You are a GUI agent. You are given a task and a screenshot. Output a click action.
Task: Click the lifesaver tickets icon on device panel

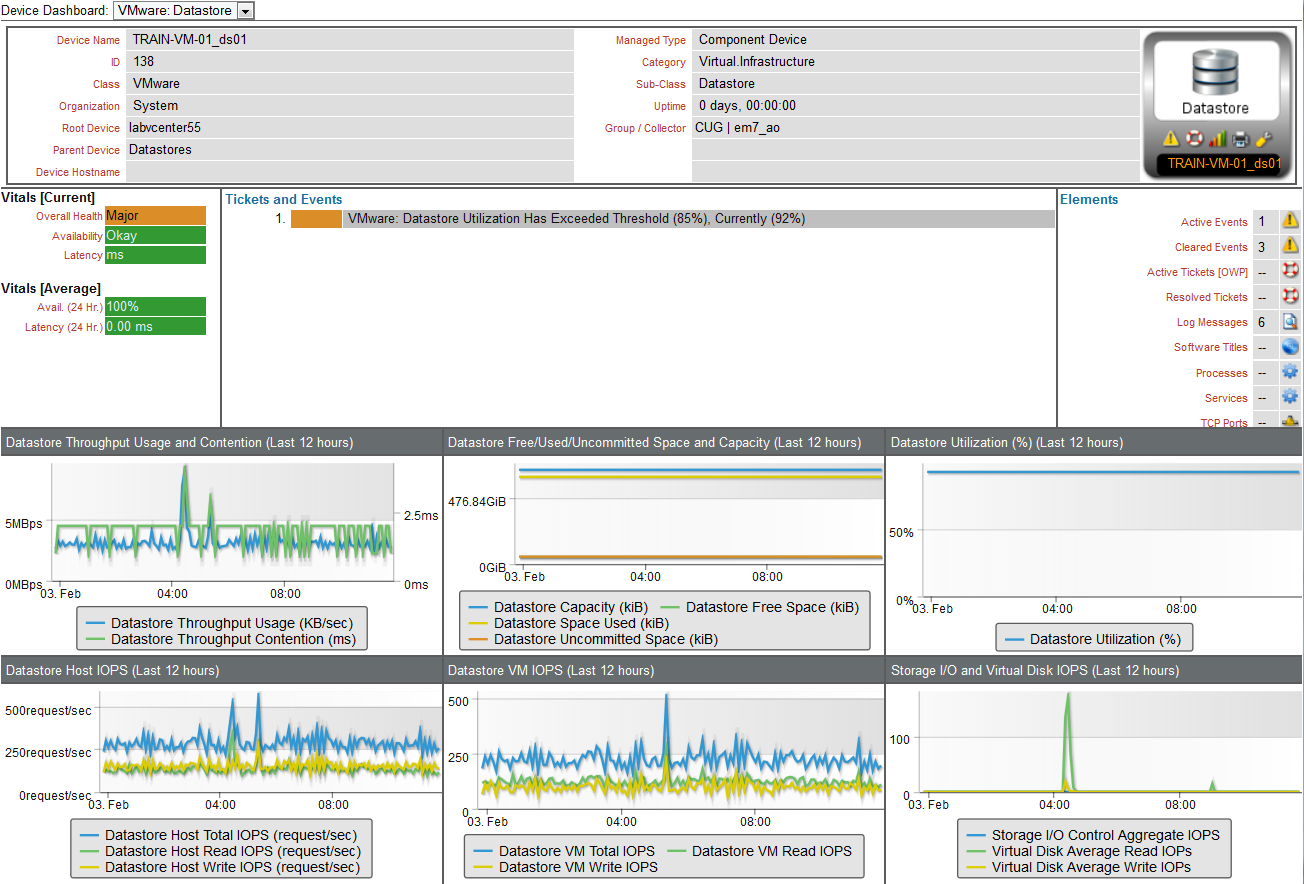point(1192,137)
